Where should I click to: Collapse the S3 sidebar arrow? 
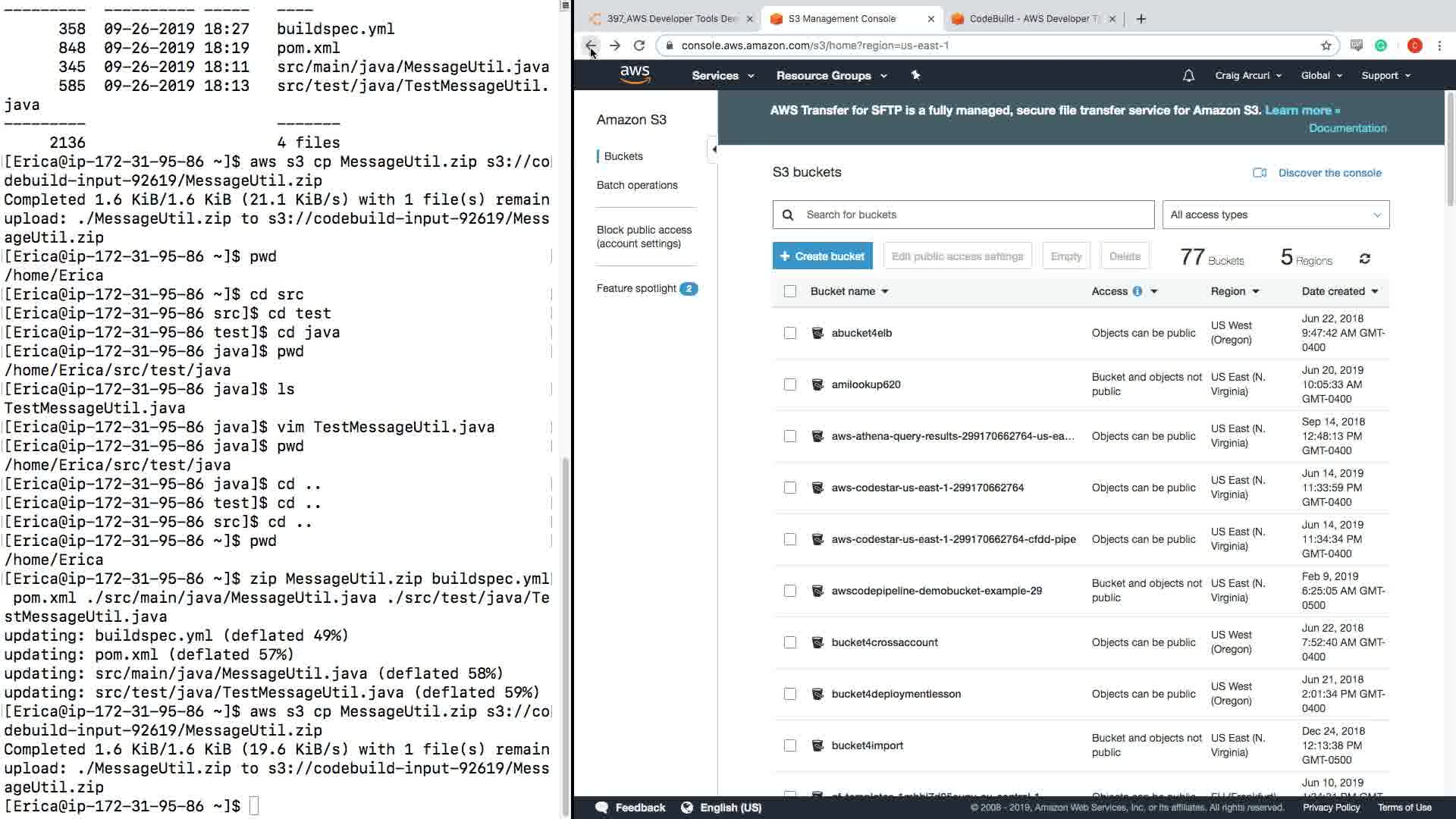[714, 149]
